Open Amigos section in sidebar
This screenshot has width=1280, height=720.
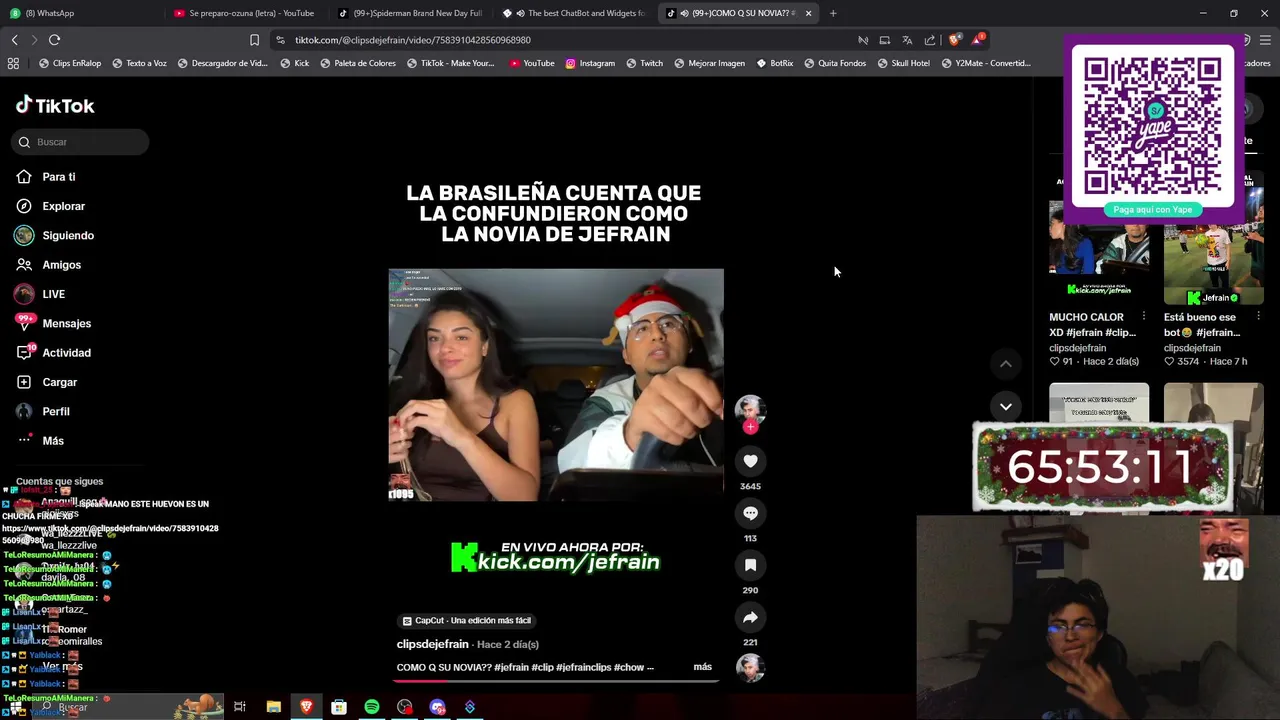pyautogui.click(x=61, y=265)
